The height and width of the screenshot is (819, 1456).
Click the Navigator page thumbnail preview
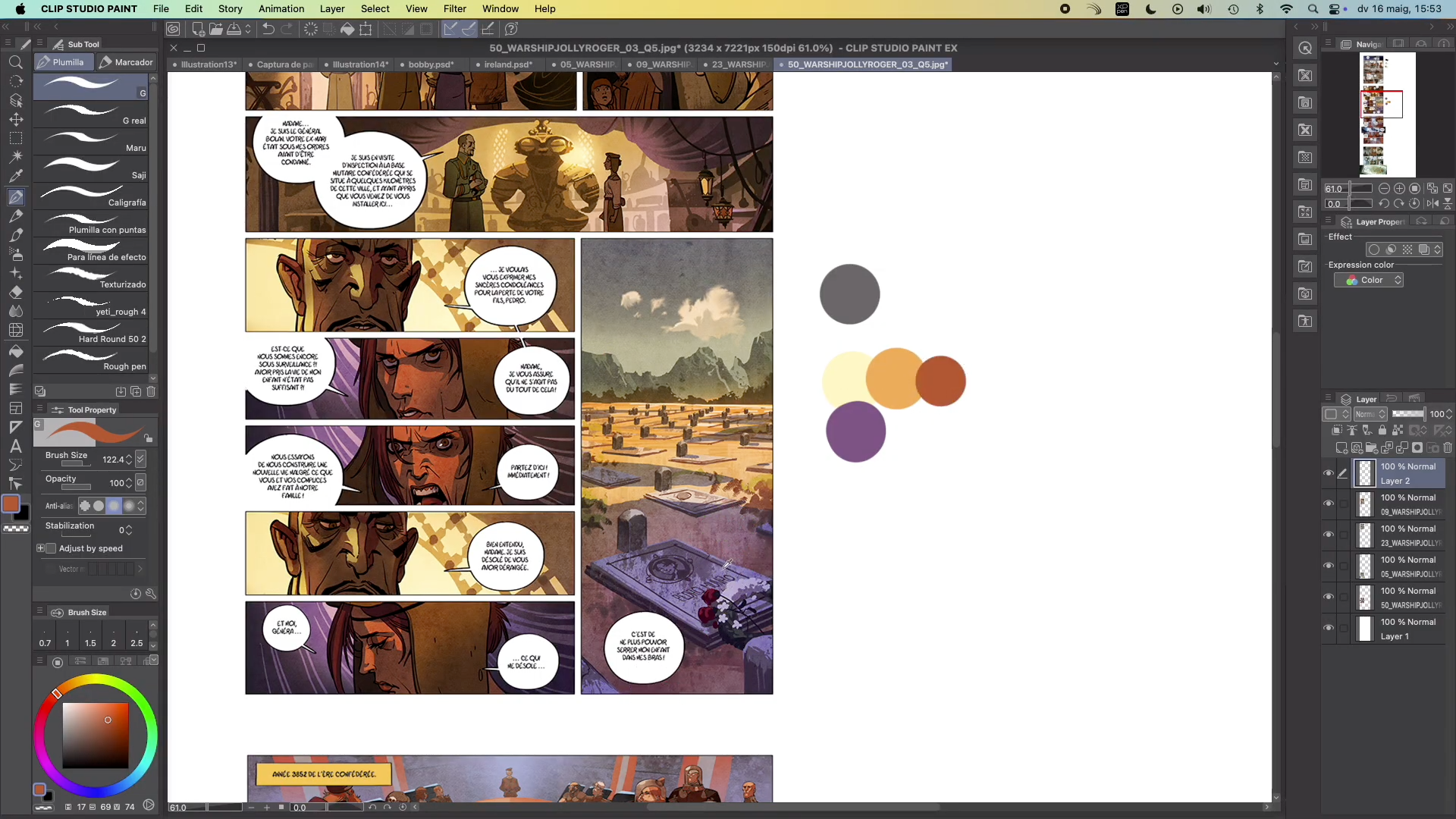(x=1388, y=115)
